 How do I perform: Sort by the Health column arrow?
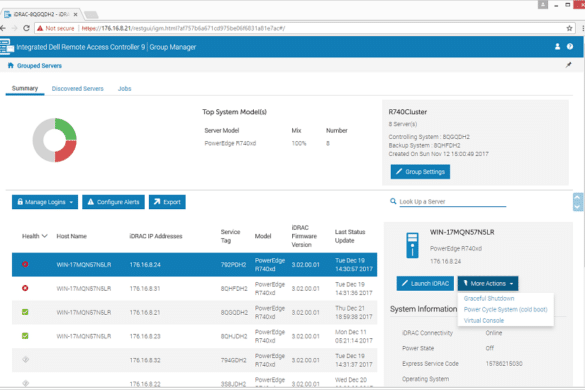point(45,236)
